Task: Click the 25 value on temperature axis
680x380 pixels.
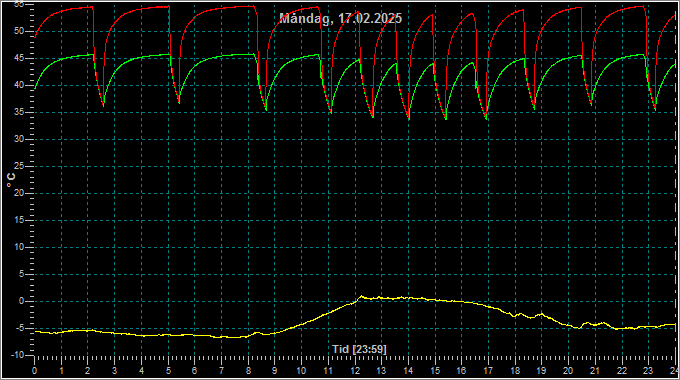Action: tap(19, 167)
